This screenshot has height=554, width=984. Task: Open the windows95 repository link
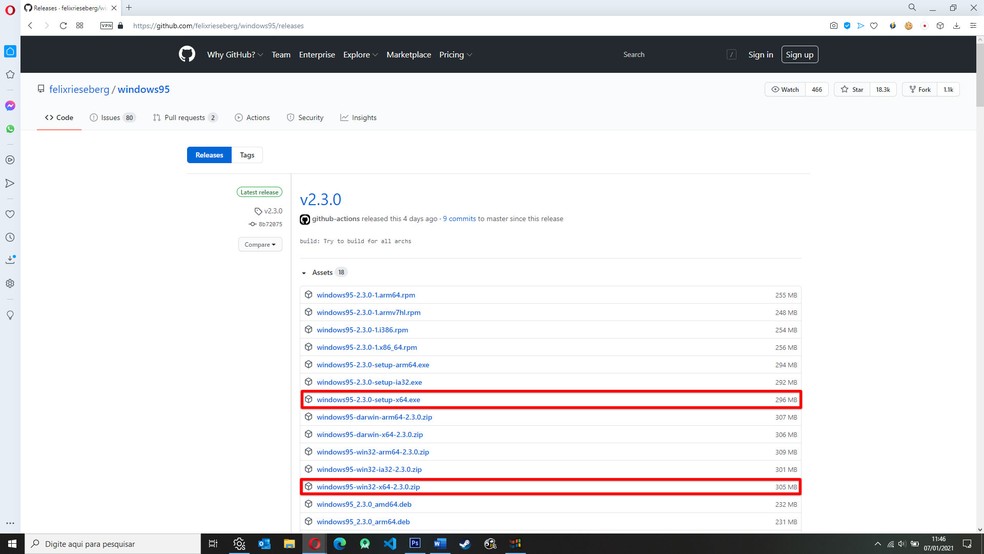click(x=144, y=89)
